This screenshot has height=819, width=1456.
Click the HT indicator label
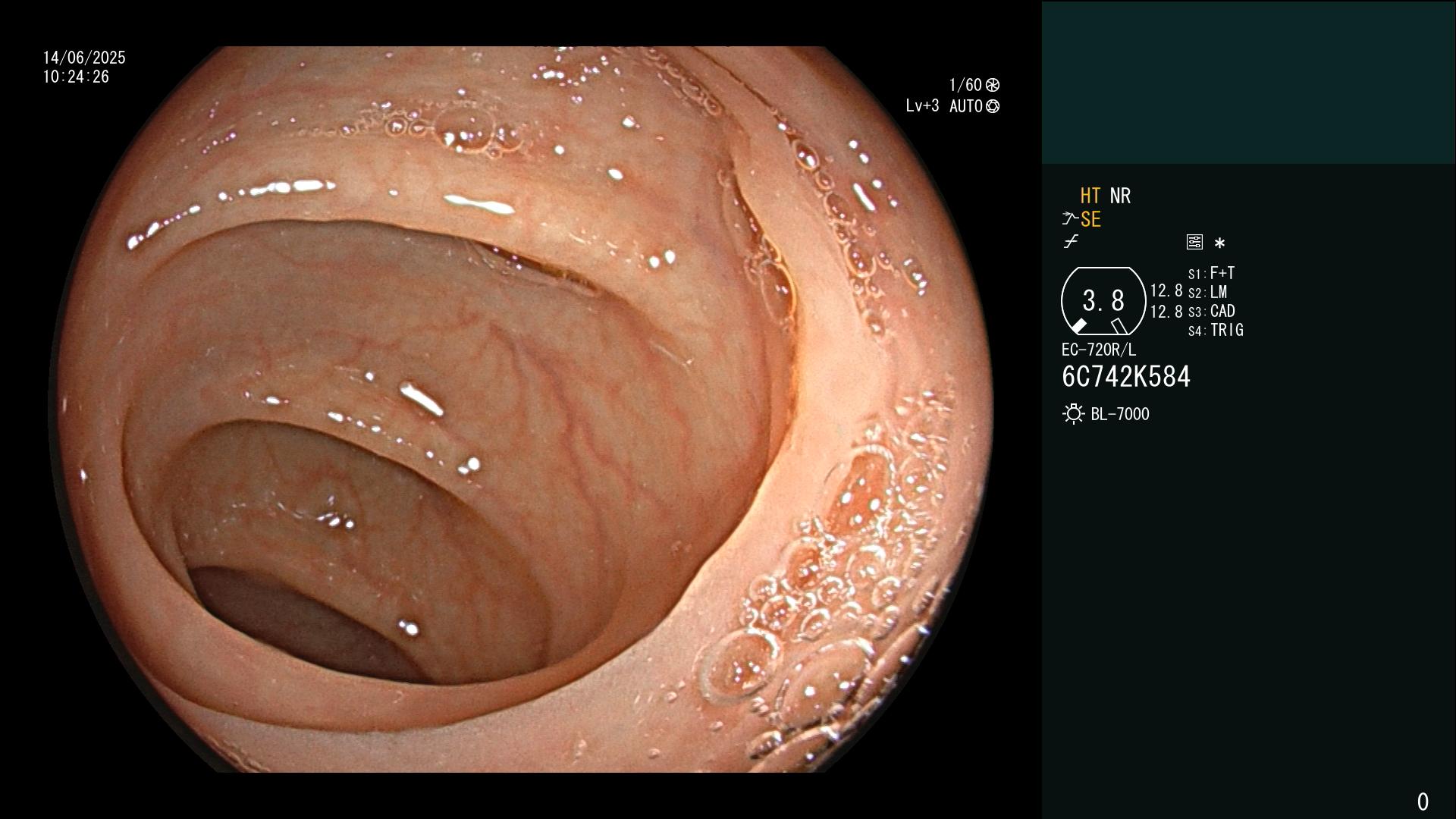click(x=1090, y=196)
